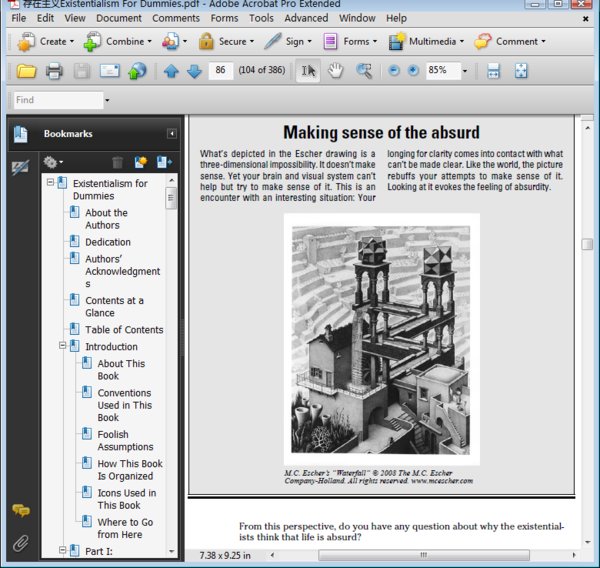Open the Create dropdown
The image size is (600, 568).
pyautogui.click(x=45, y=41)
